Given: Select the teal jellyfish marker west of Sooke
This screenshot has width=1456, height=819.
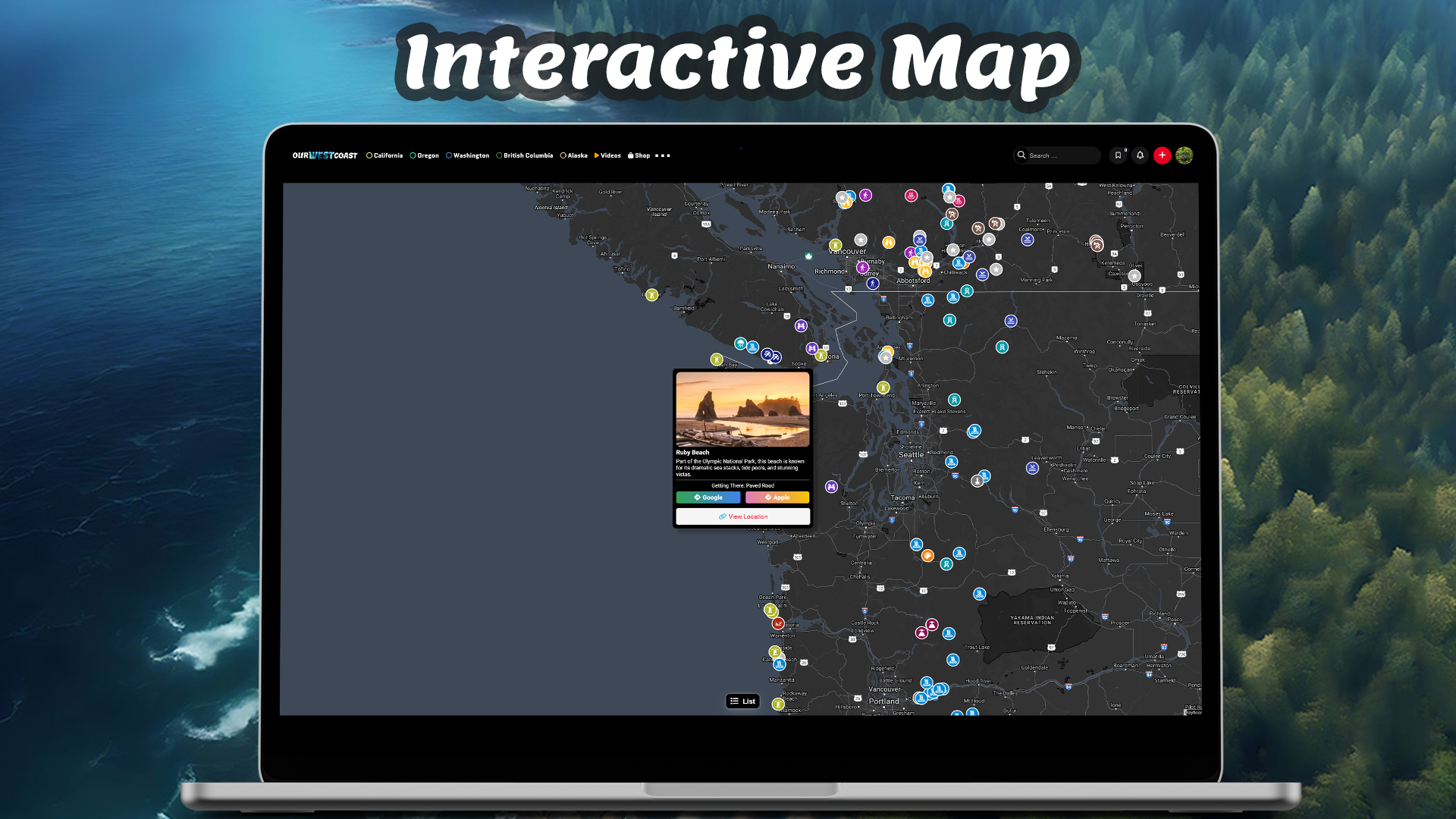Looking at the screenshot, I should pyautogui.click(x=741, y=344).
